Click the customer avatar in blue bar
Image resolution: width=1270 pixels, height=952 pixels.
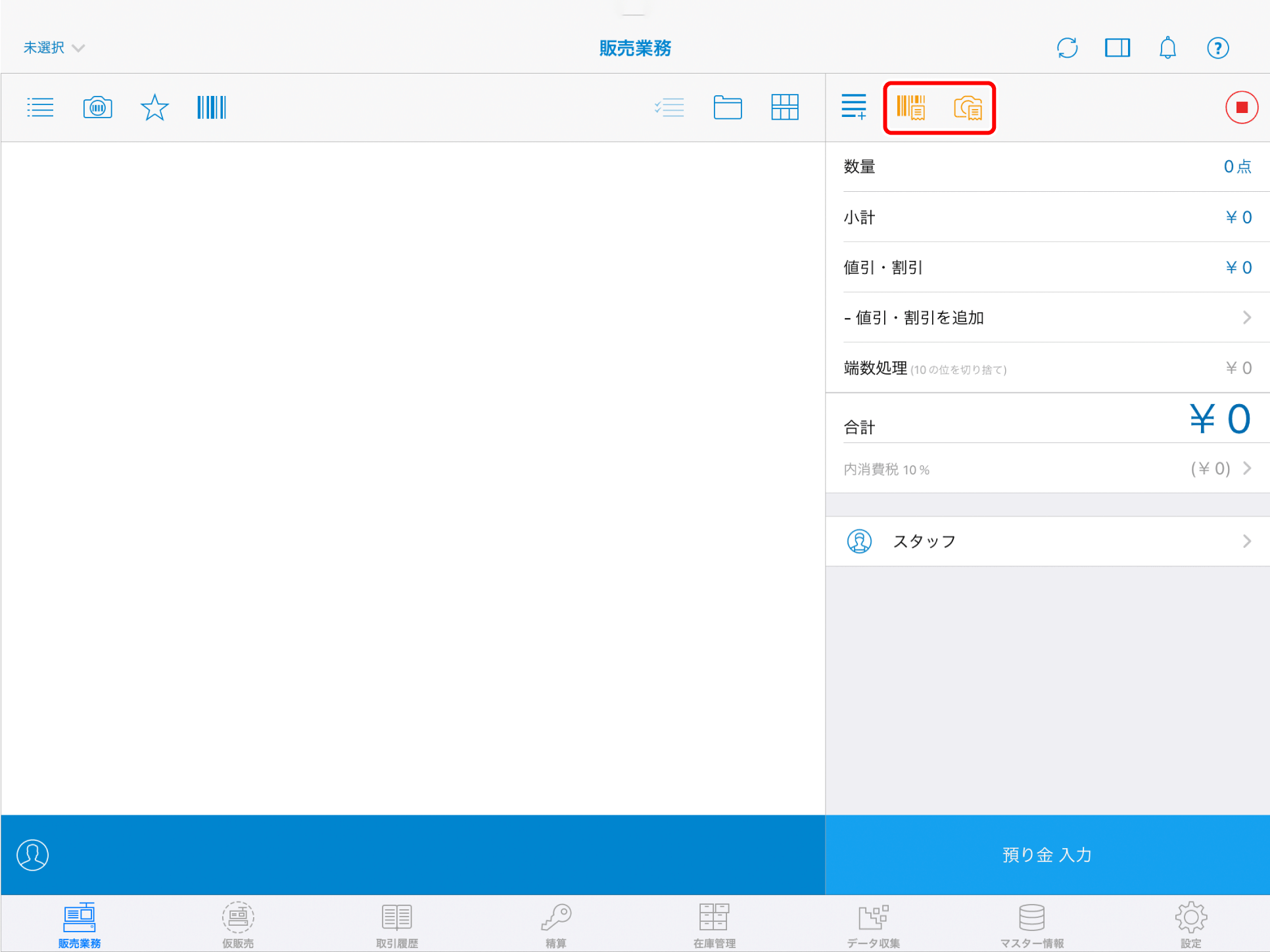[32, 855]
